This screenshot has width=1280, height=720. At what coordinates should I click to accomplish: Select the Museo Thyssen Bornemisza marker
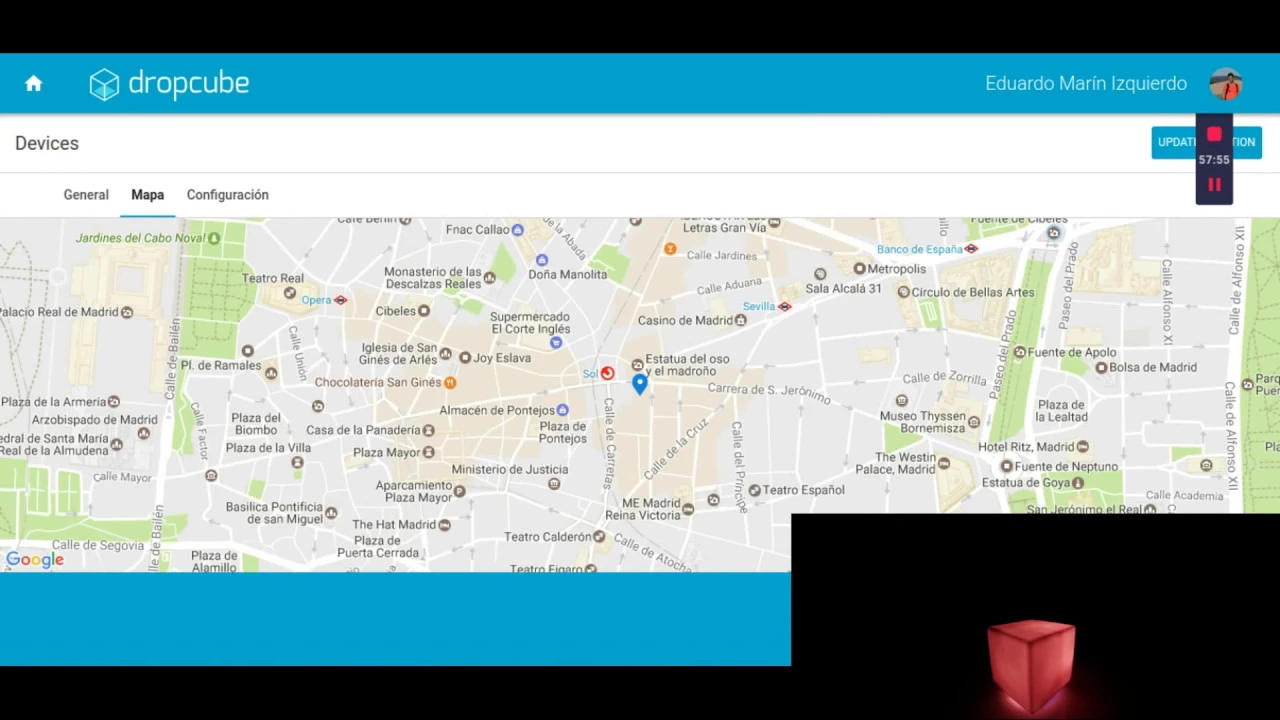point(974,424)
